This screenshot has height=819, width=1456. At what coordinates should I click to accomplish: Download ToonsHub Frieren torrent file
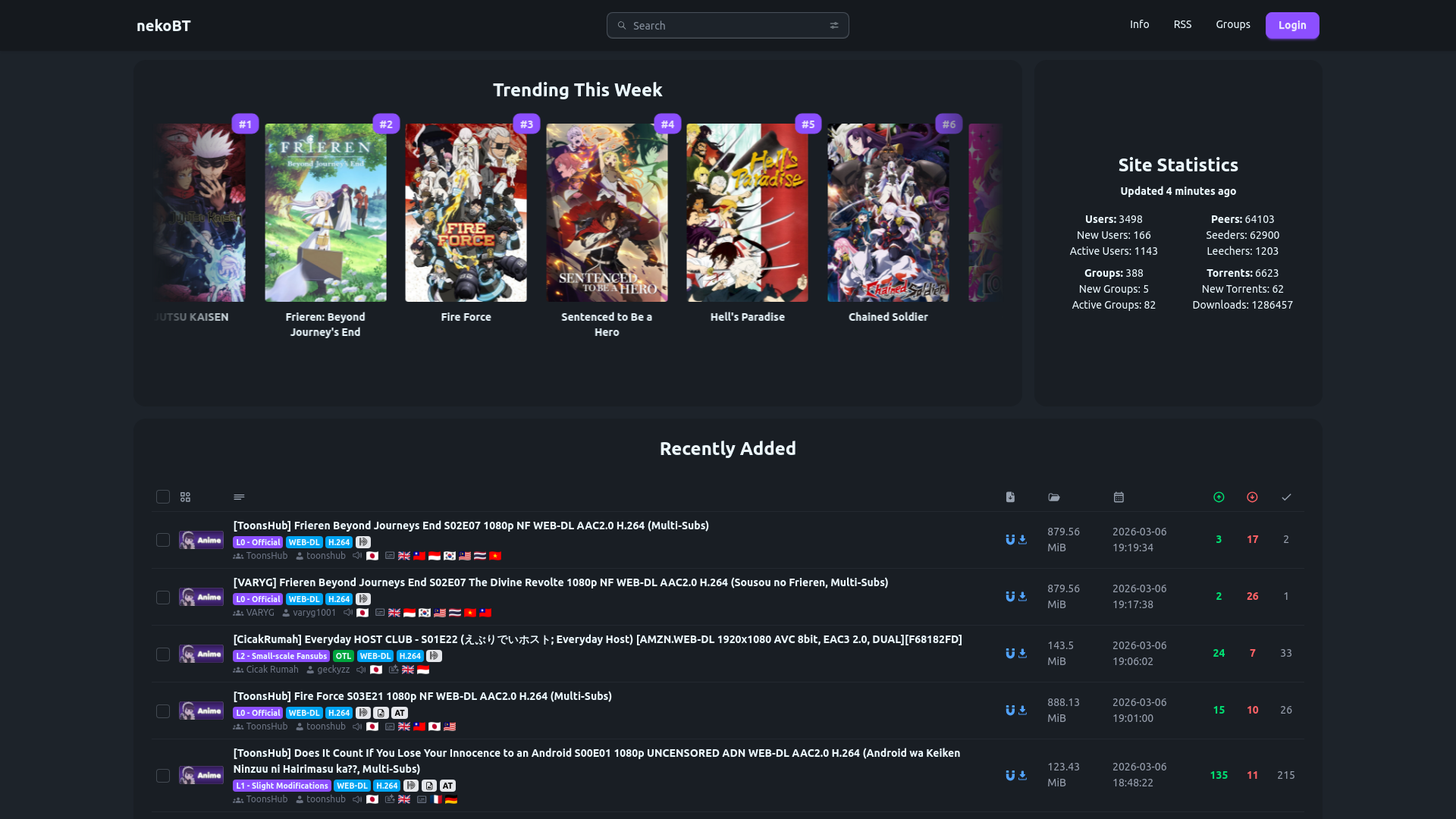(x=1022, y=540)
